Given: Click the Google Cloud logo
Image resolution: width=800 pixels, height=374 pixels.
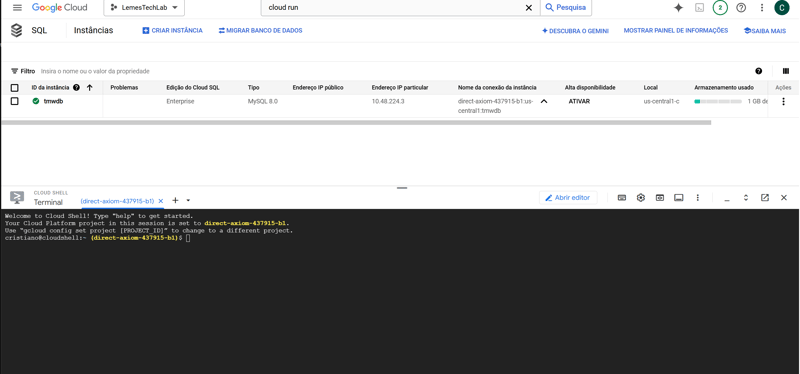Looking at the screenshot, I should point(59,8).
